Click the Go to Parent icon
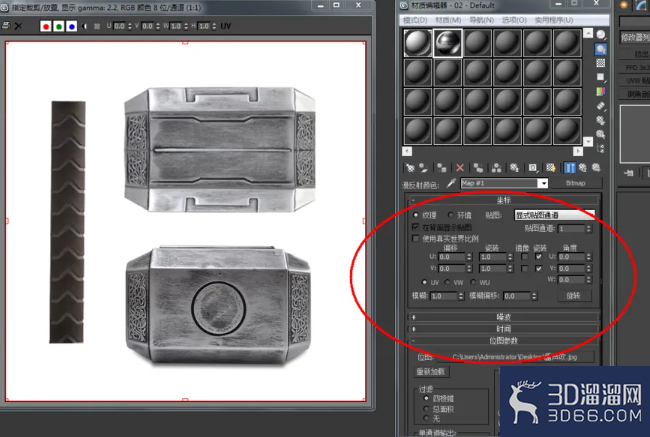The width and height of the screenshot is (650, 437). pyautogui.click(x=582, y=168)
